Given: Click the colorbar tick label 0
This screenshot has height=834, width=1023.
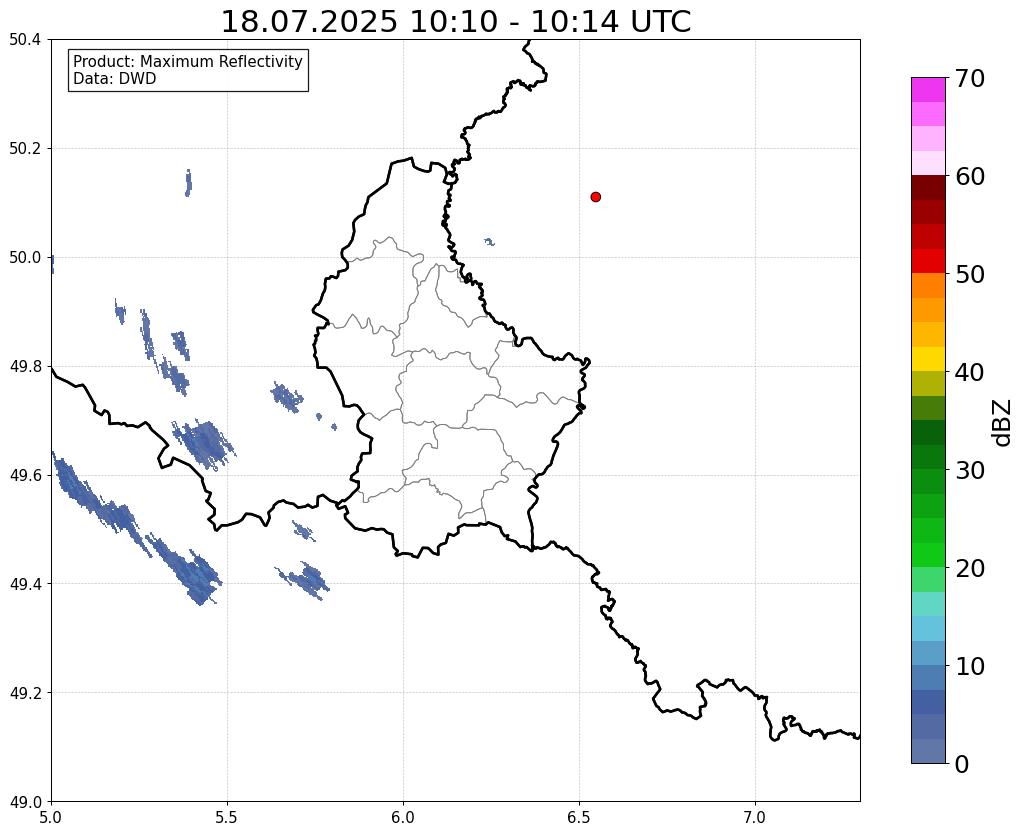Looking at the screenshot, I should point(962,764).
